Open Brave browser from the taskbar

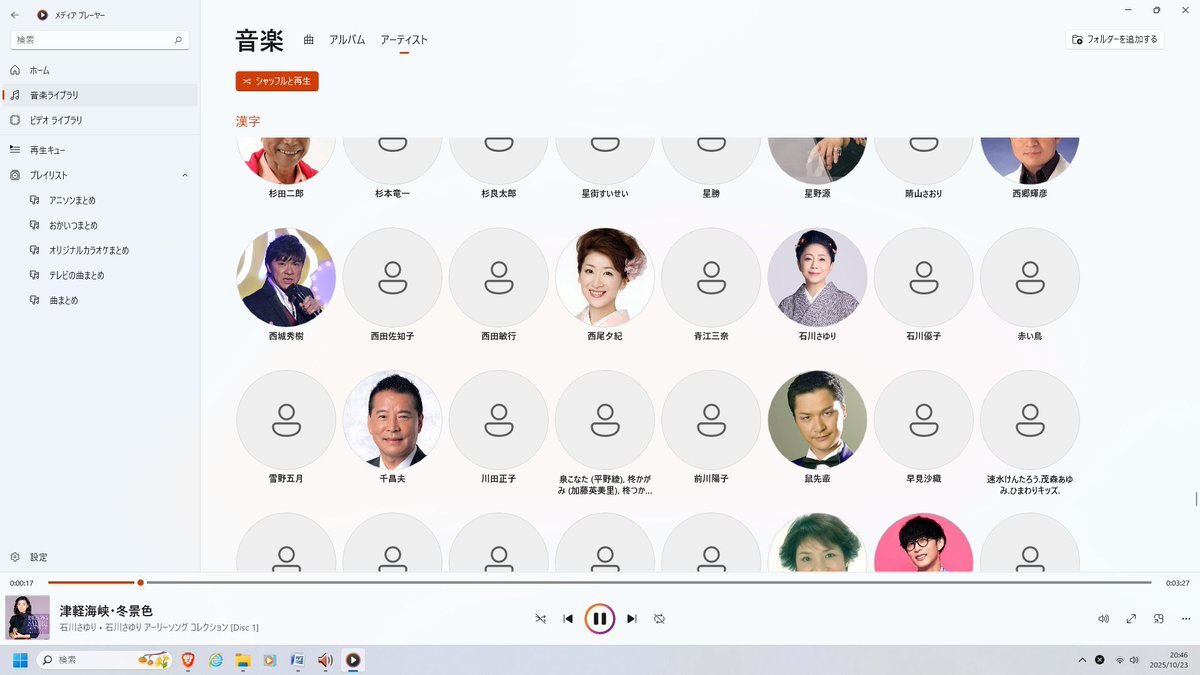188,660
